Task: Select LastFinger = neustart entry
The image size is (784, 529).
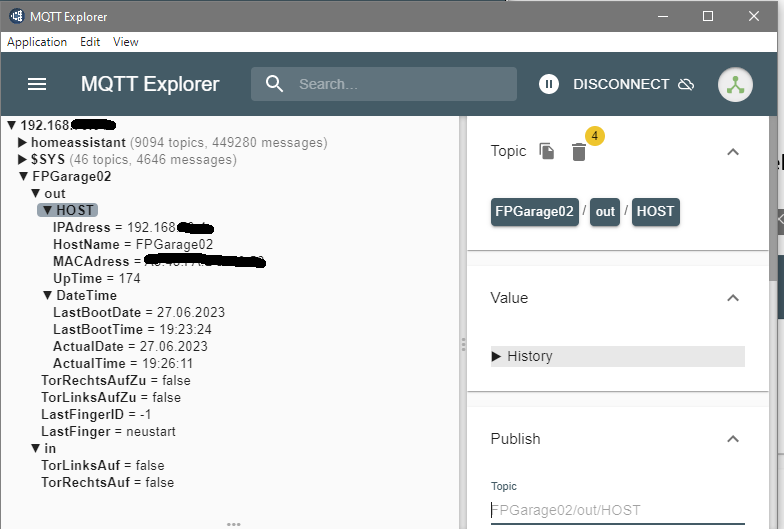Action: coord(108,432)
